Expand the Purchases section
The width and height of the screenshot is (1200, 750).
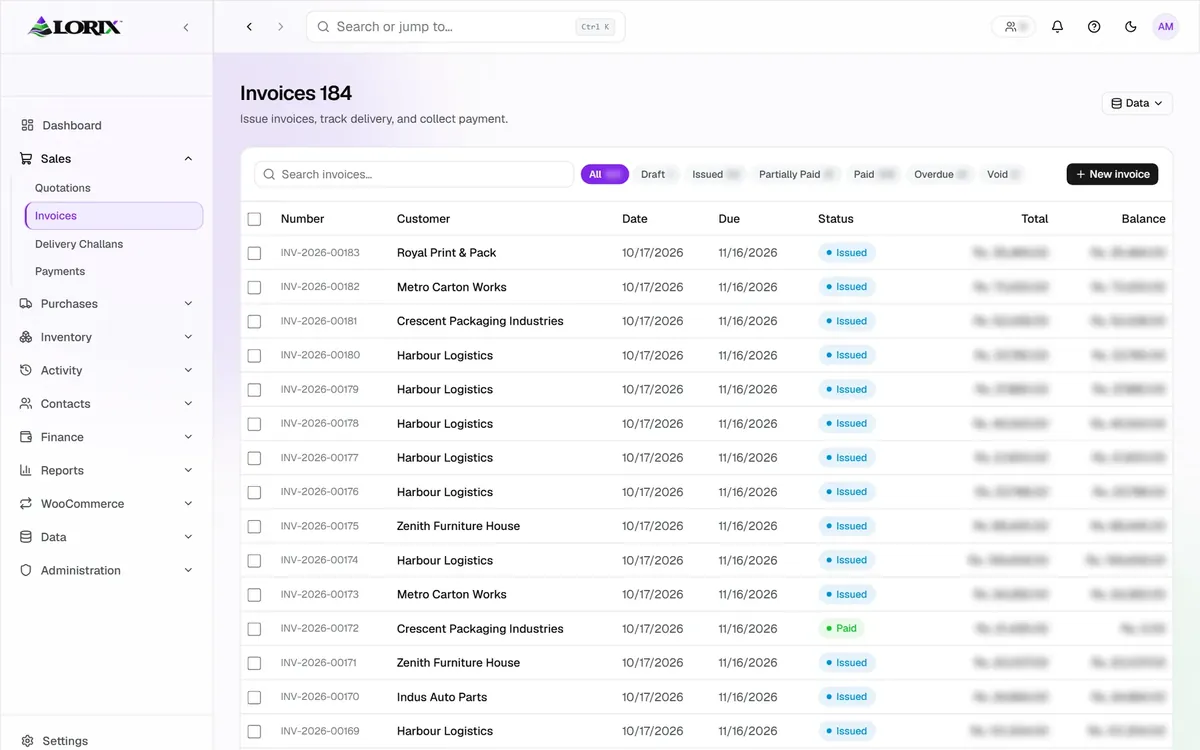click(188, 303)
